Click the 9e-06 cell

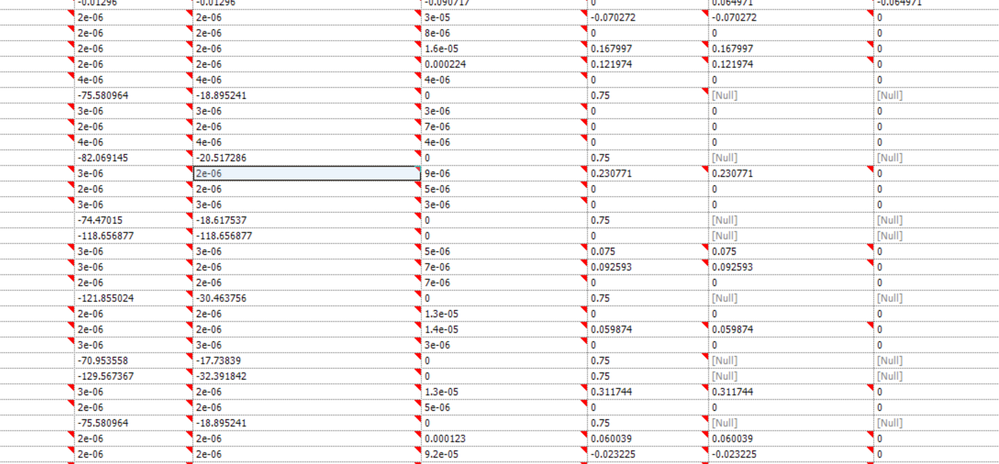504,173
